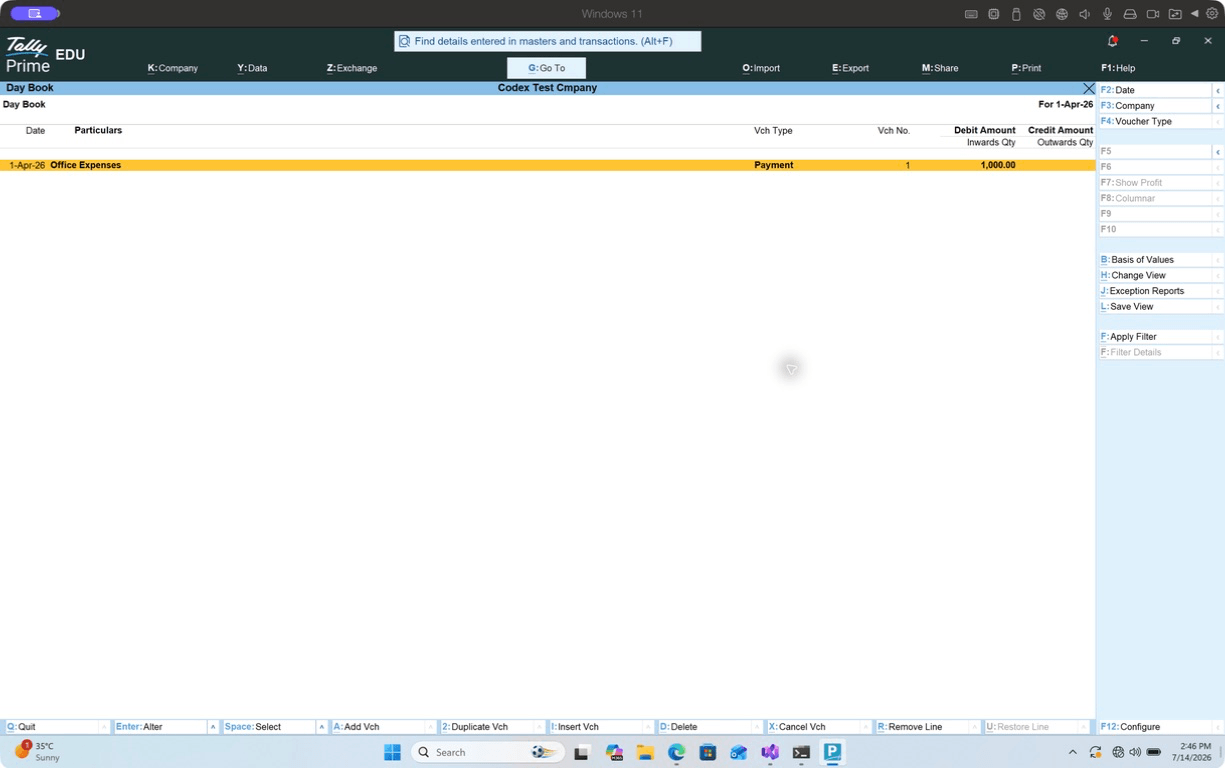This screenshot has height=768, width=1225.
Task: Launch Microsoft Edge from the taskbar
Action: coord(677,752)
